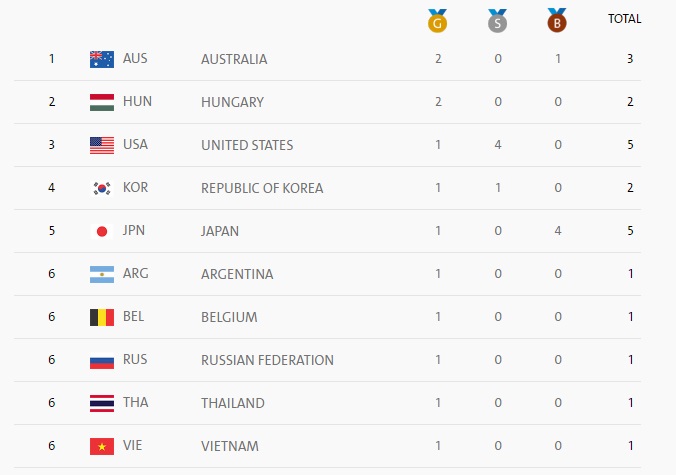
Task: Open the UNITED STATES country link
Action: click(247, 145)
